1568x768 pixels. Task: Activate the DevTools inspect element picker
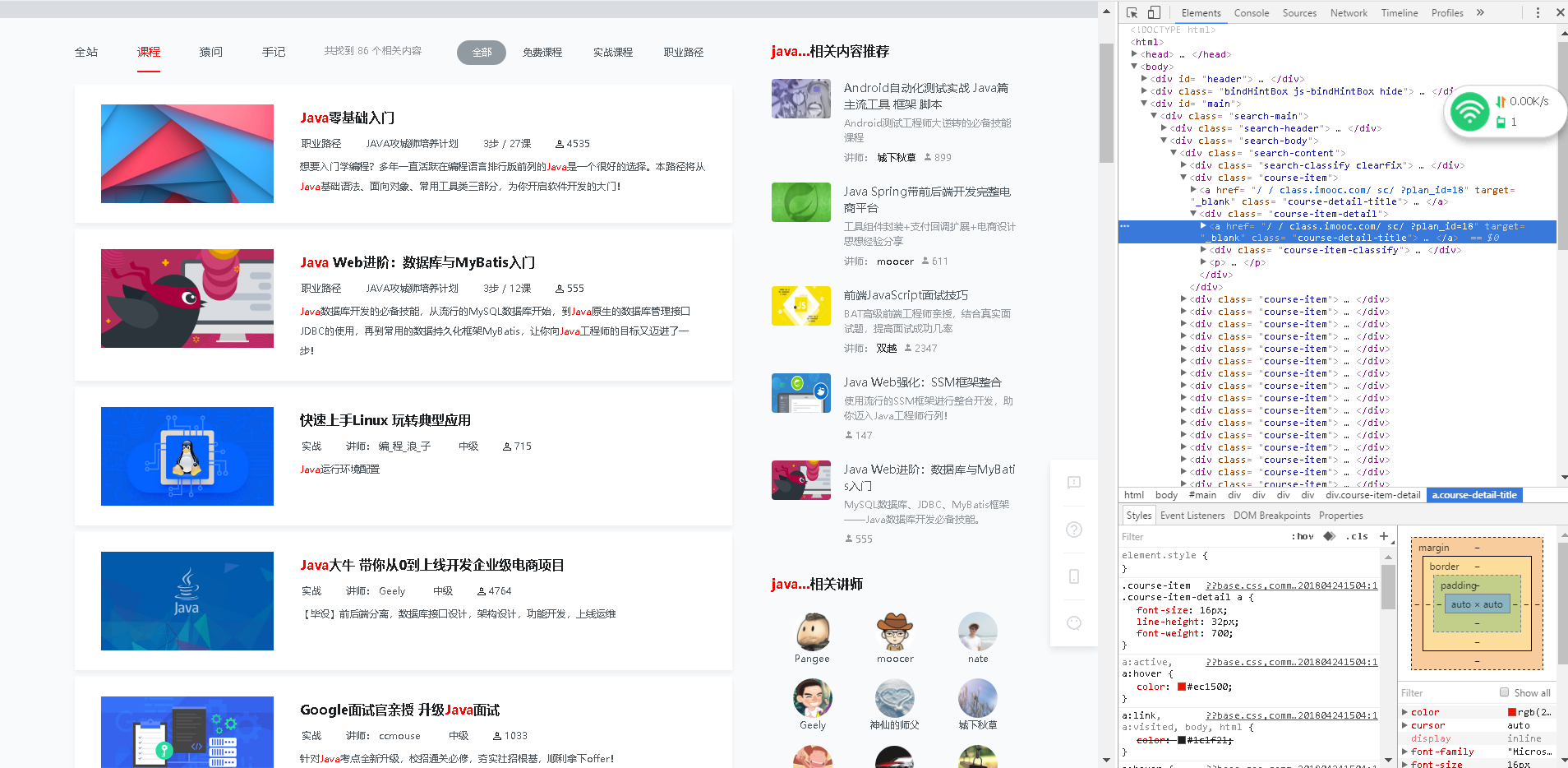click(x=1132, y=12)
